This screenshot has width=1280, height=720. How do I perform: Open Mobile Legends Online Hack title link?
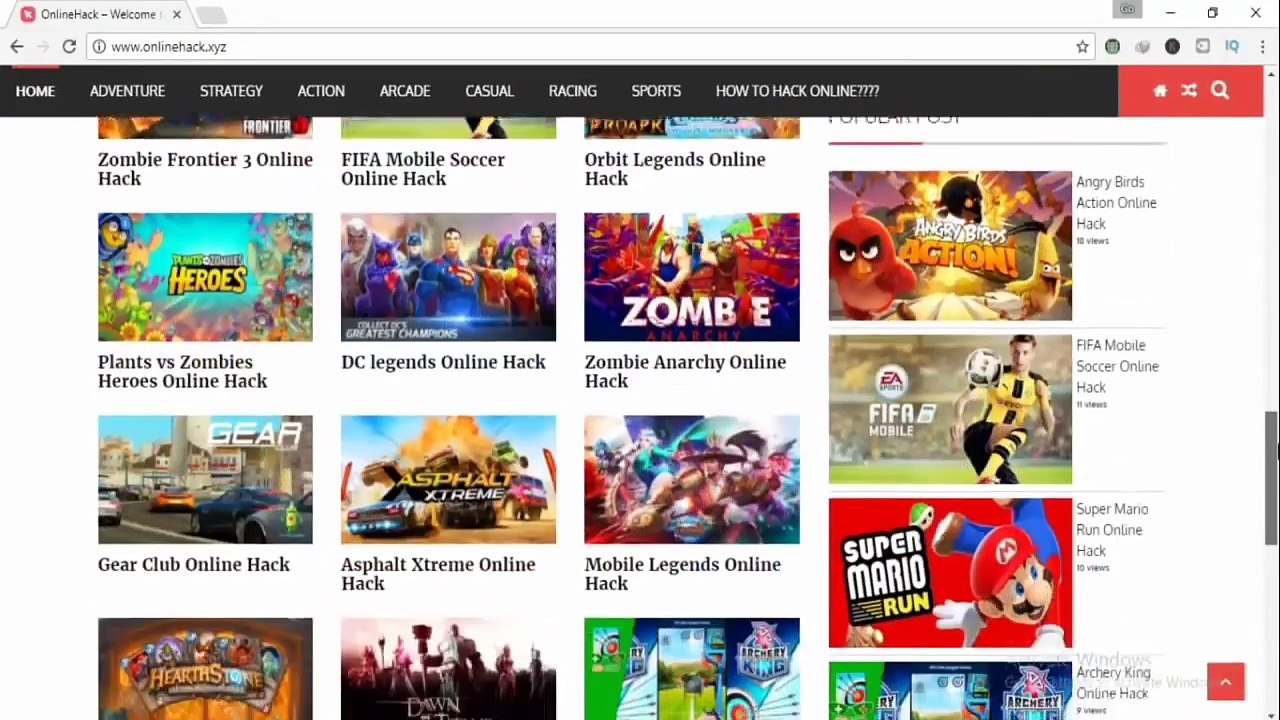pyautogui.click(x=683, y=574)
